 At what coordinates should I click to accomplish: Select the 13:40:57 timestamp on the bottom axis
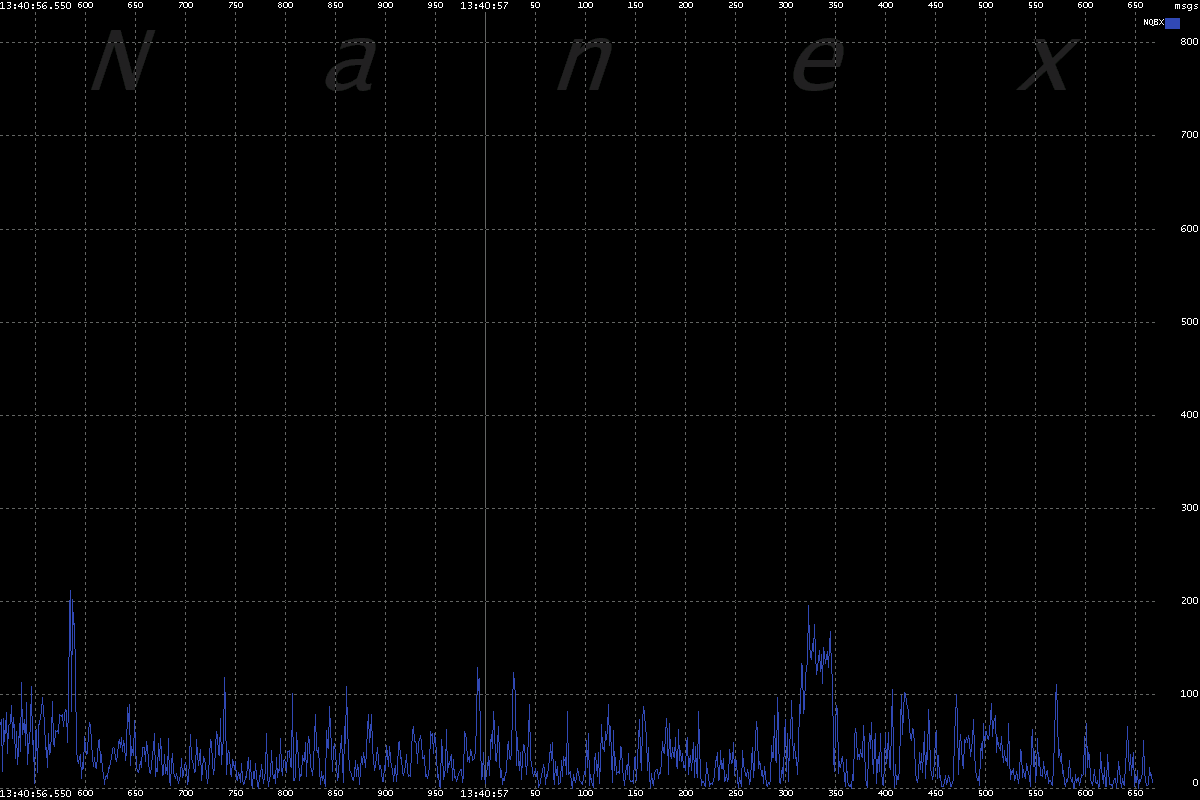point(484,793)
